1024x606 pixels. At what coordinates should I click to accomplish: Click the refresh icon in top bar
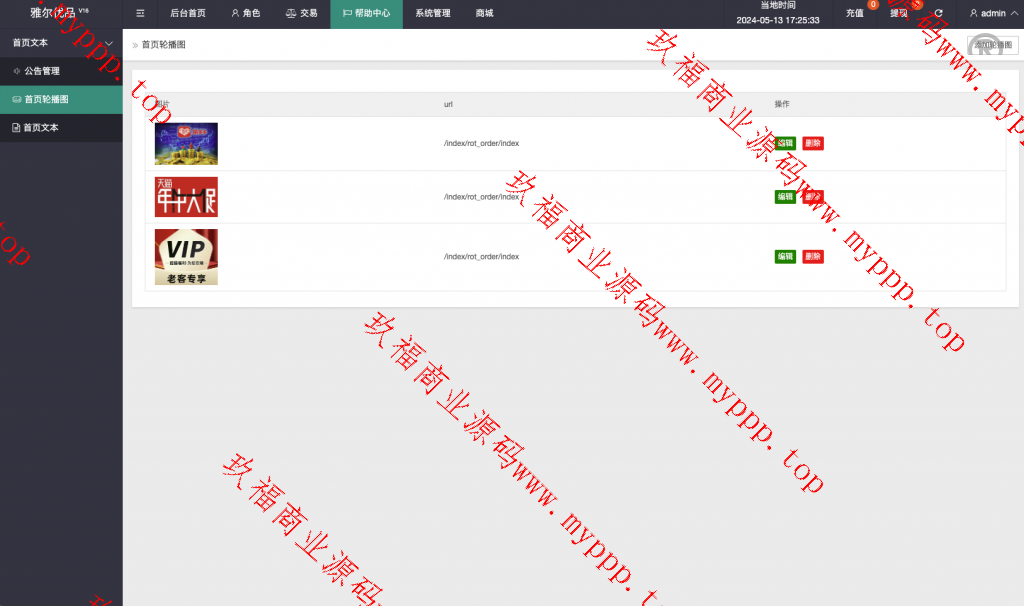tap(938, 14)
